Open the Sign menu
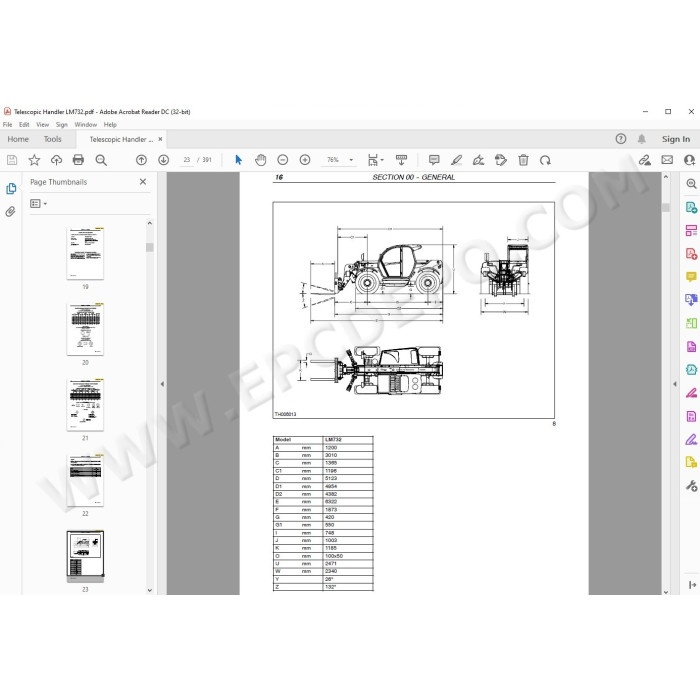Viewport: 700px width, 700px height. pos(62,125)
